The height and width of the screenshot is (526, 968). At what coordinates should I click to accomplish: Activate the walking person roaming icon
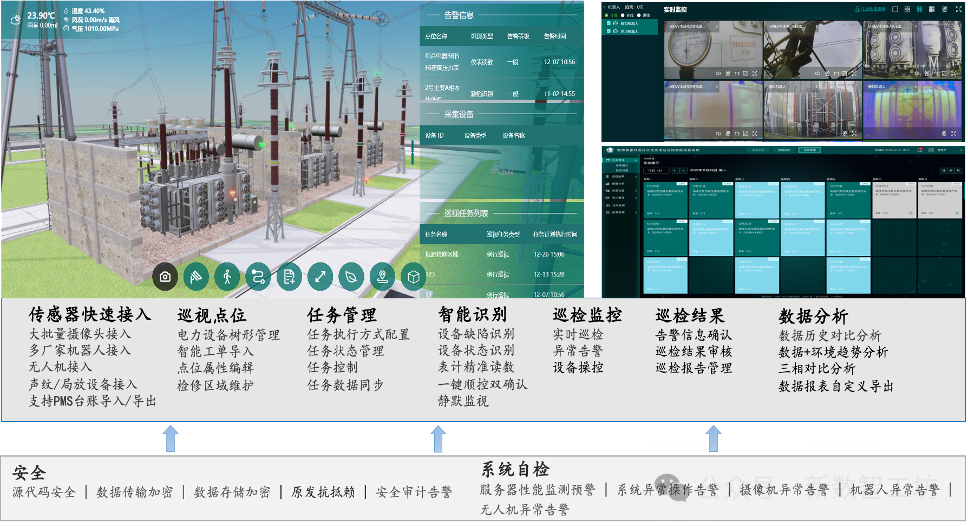coord(227,277)
